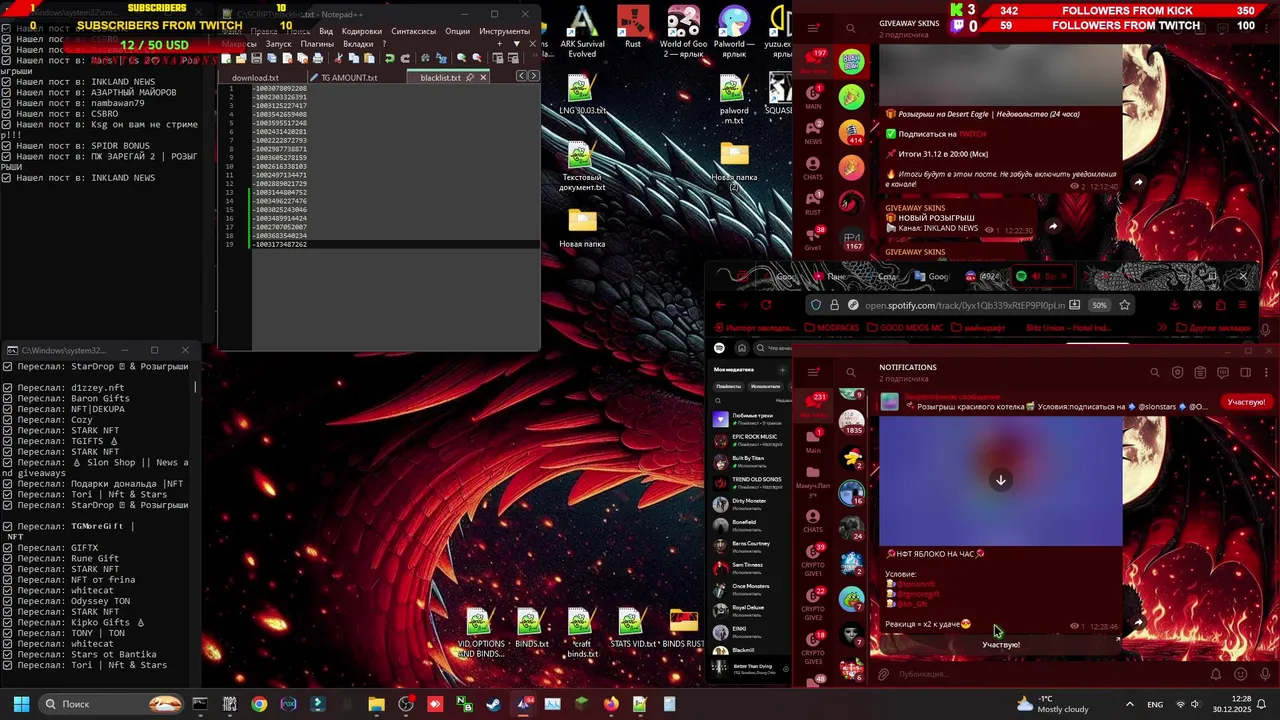Click forward arrow beside НФТ ЯБЛОКО post
This screenshot has height=720, width=1280.
click(x=1138, y=623)
